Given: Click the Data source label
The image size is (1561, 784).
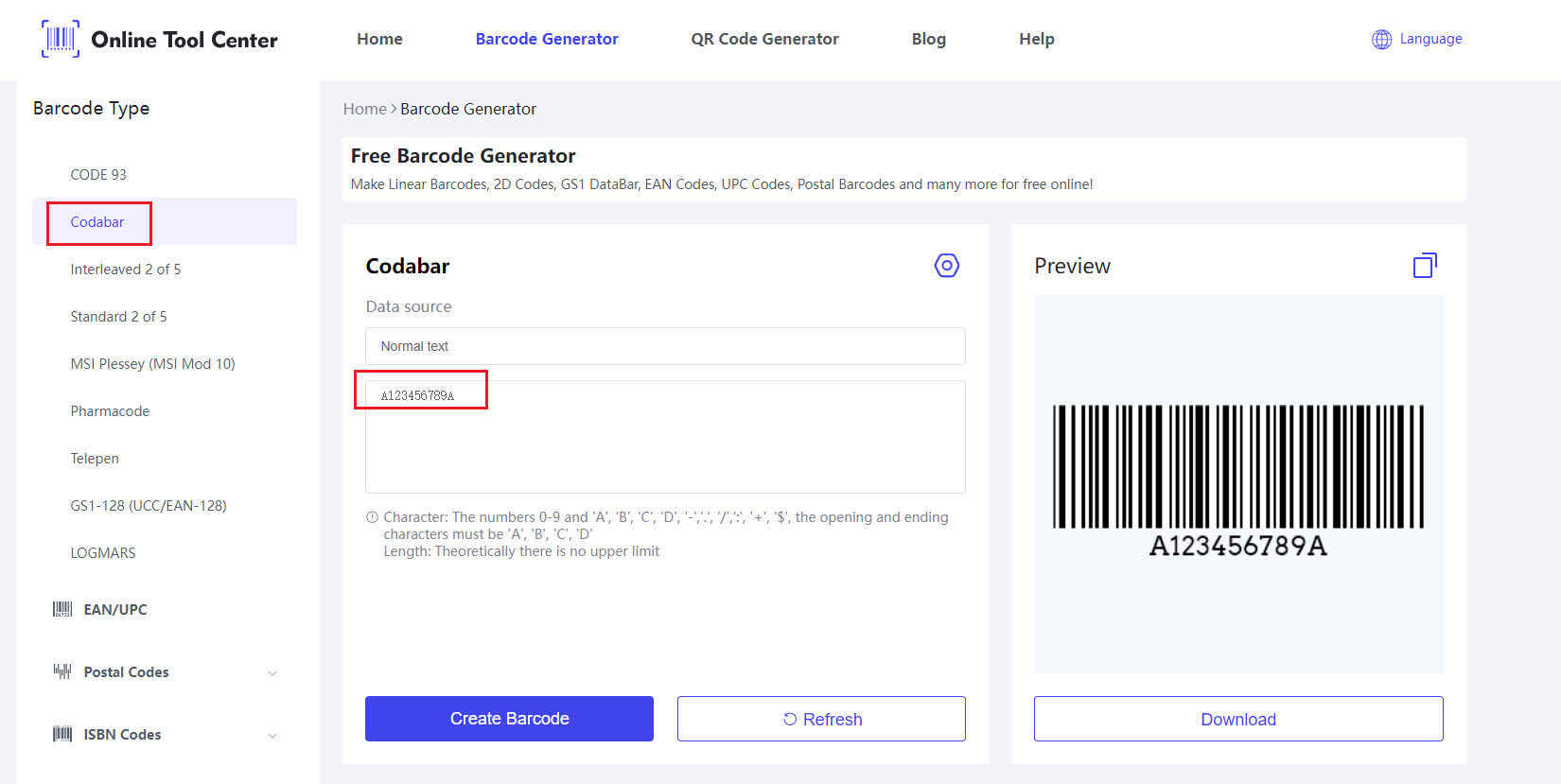Looking at the screenshot, I should (x=409, y=306).
